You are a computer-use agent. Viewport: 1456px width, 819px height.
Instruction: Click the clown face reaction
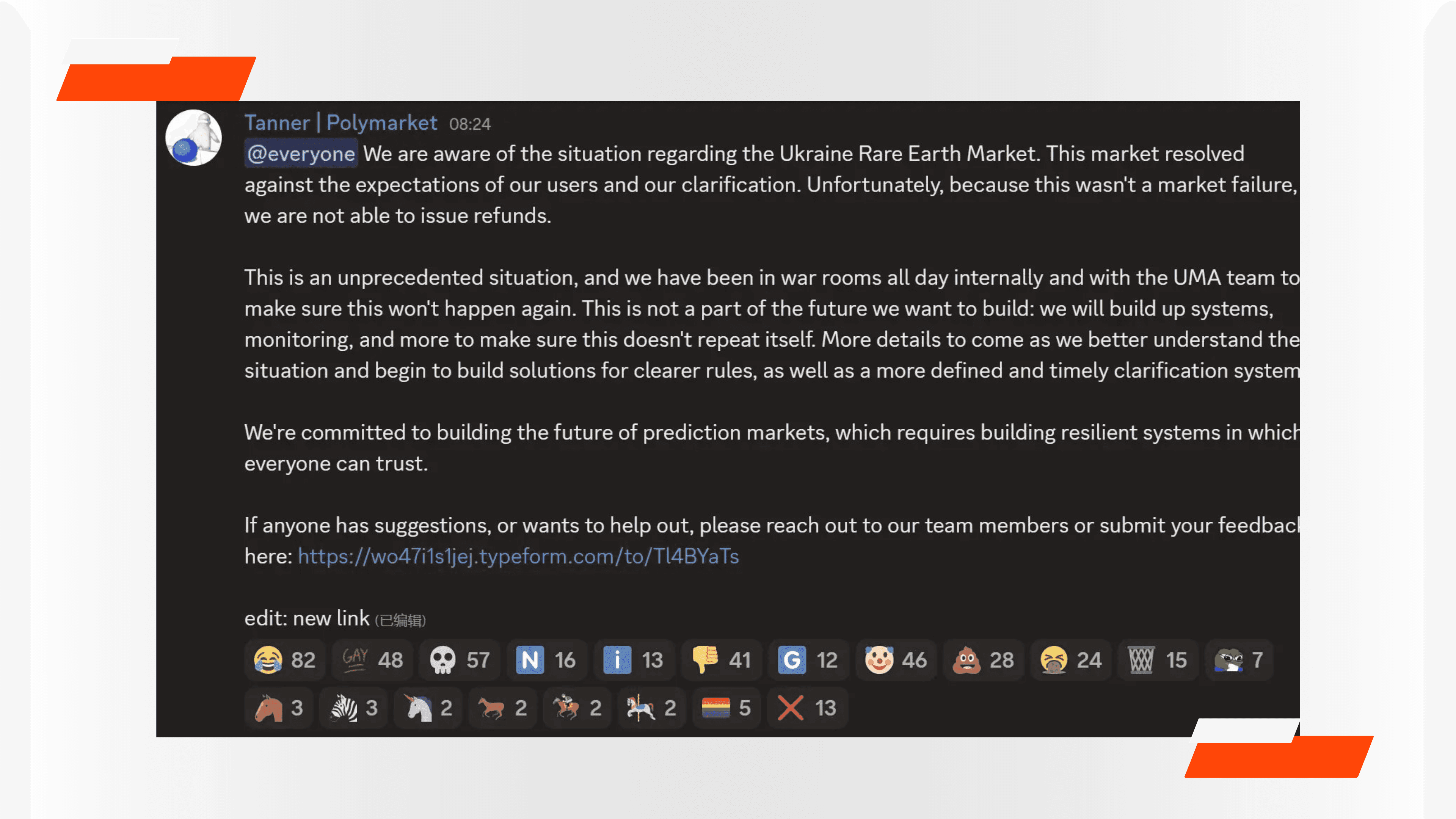895,660
